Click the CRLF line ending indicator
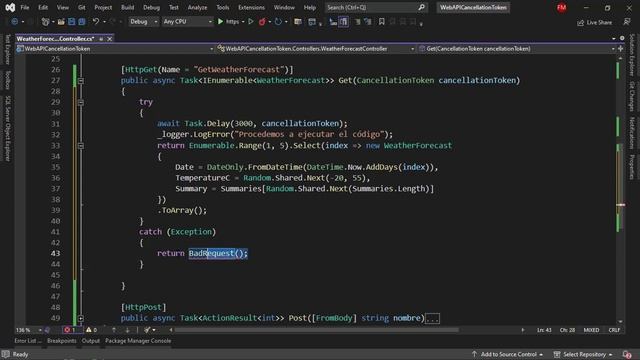The height and width of the screenshot is (360, 640). (614, 330)
